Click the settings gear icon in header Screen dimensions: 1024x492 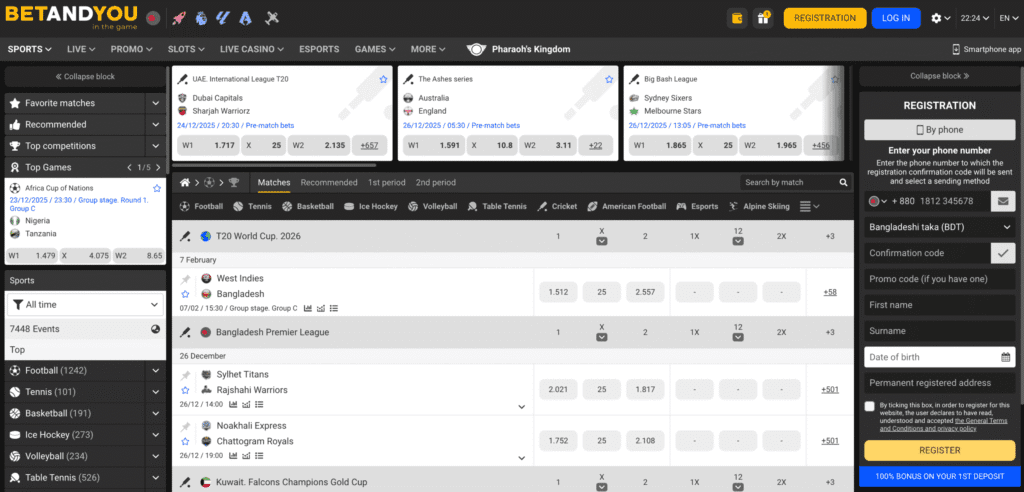(x=936, y=18)
